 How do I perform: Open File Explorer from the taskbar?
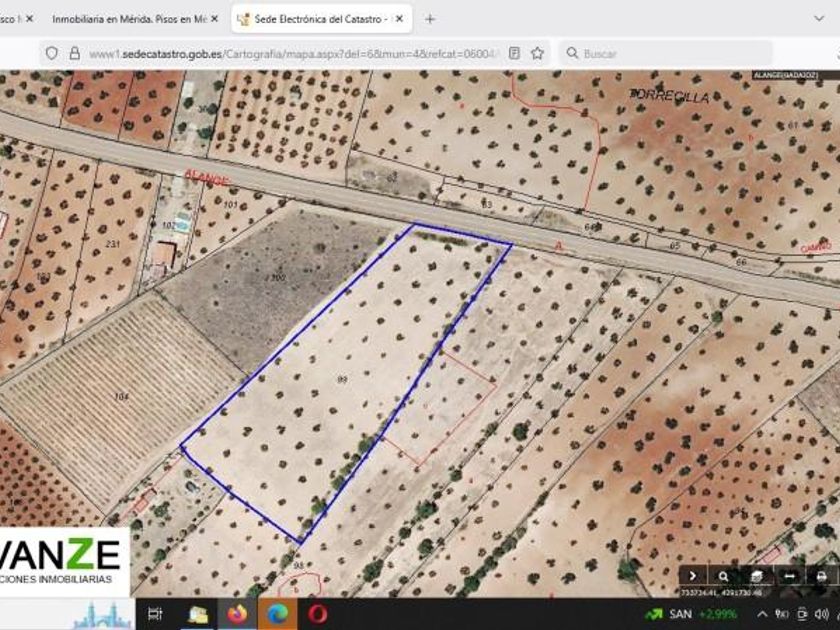click(x=198, y=614)
